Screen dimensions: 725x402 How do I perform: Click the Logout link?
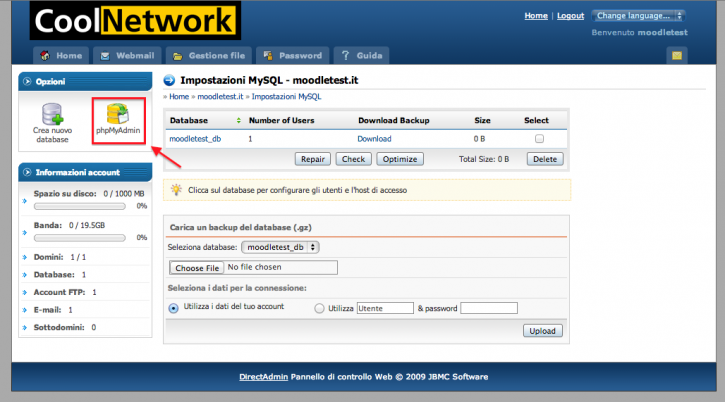tap(570, 16)
